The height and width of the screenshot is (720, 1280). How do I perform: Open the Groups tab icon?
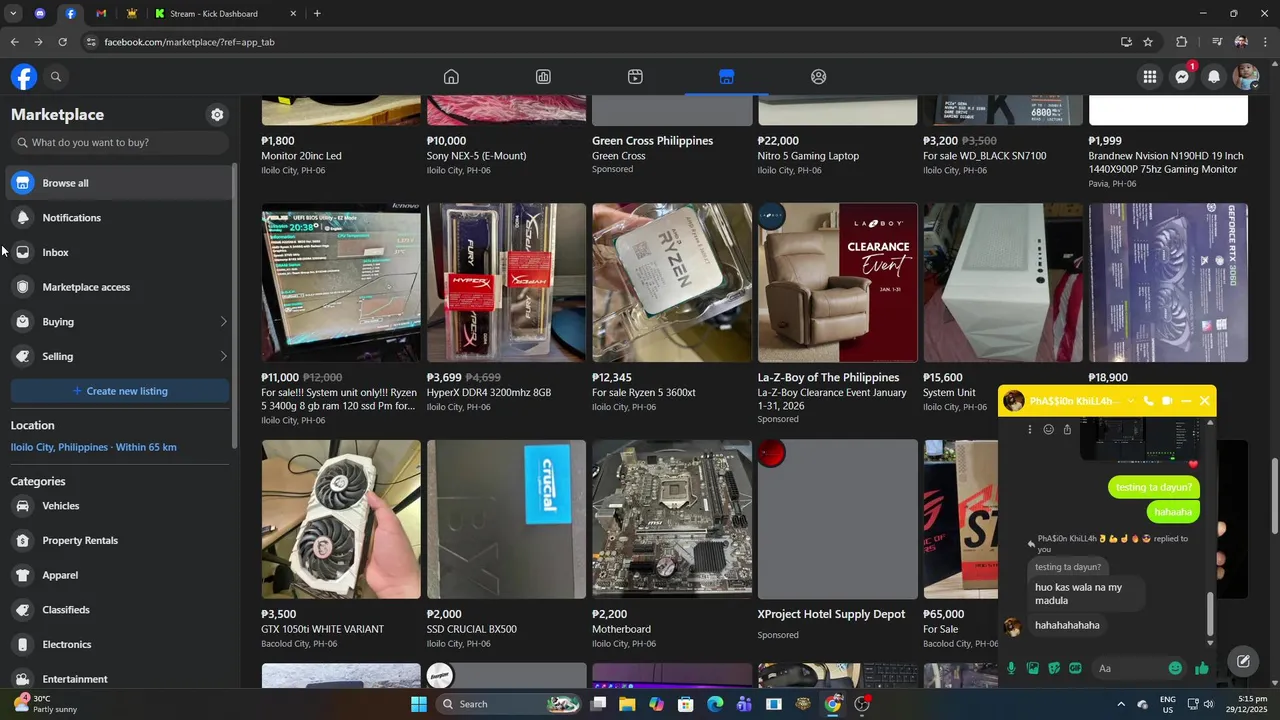tap(819, 77)
